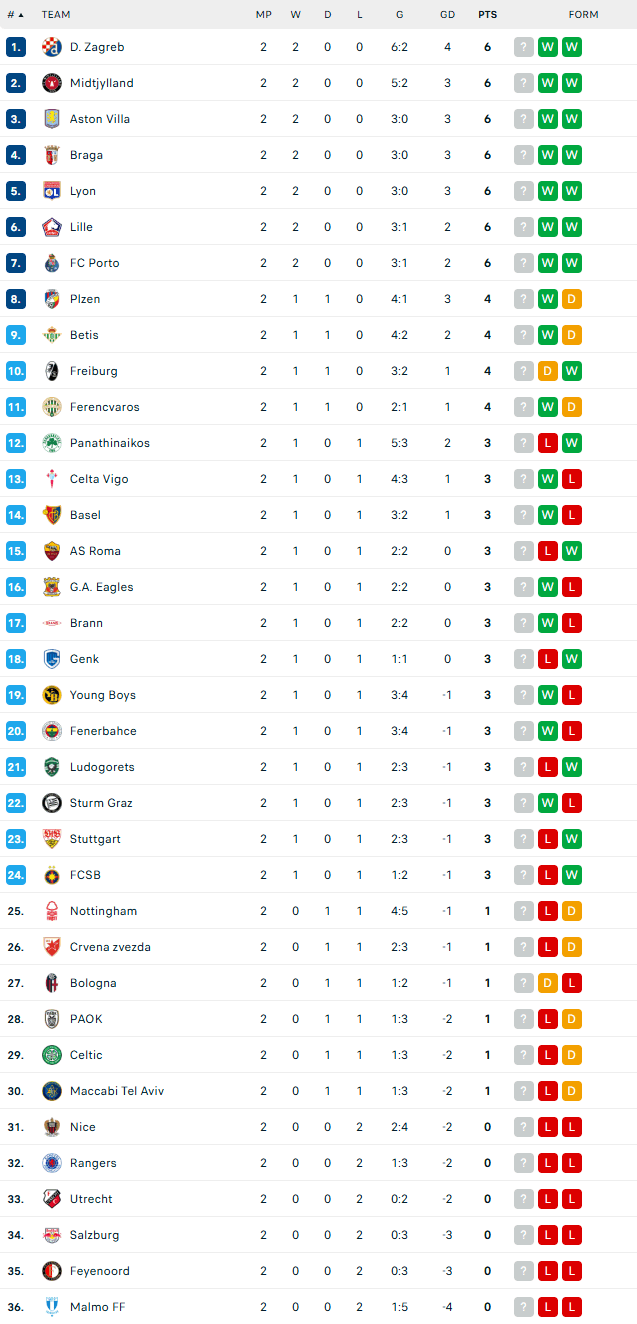The width and height of the screenshot is (637, 1324).
Task: Sort standings by PTS column header
Action: pyautogui.click(x=487, y=15)
